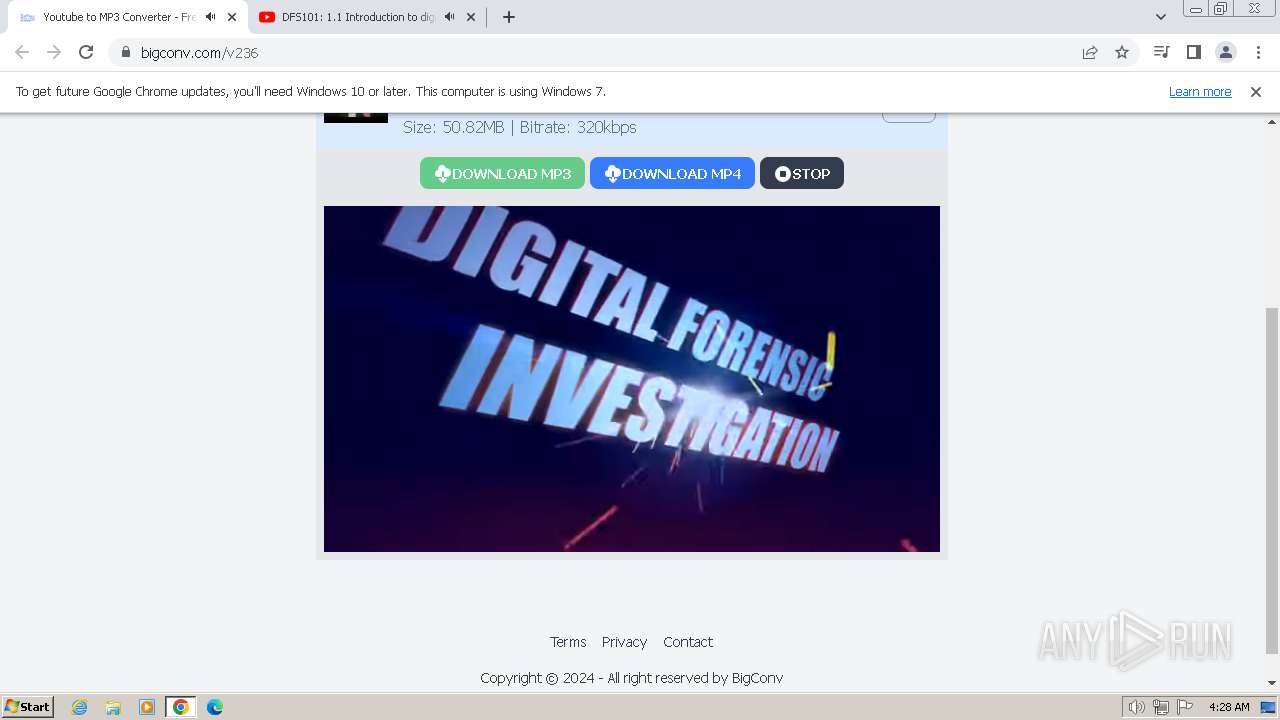Select the Size 50.82MB Bitrate text
Screen dimensions: 1280x720
[520, 127]
